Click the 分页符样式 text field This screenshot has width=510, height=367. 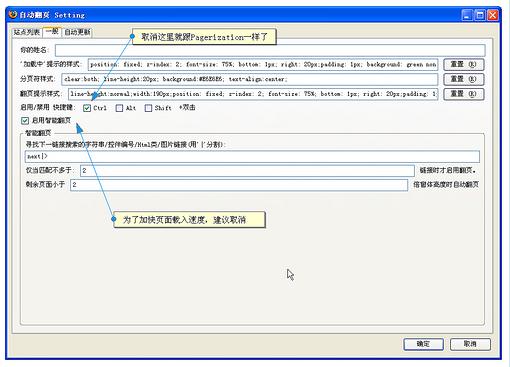tap(250, 79)
